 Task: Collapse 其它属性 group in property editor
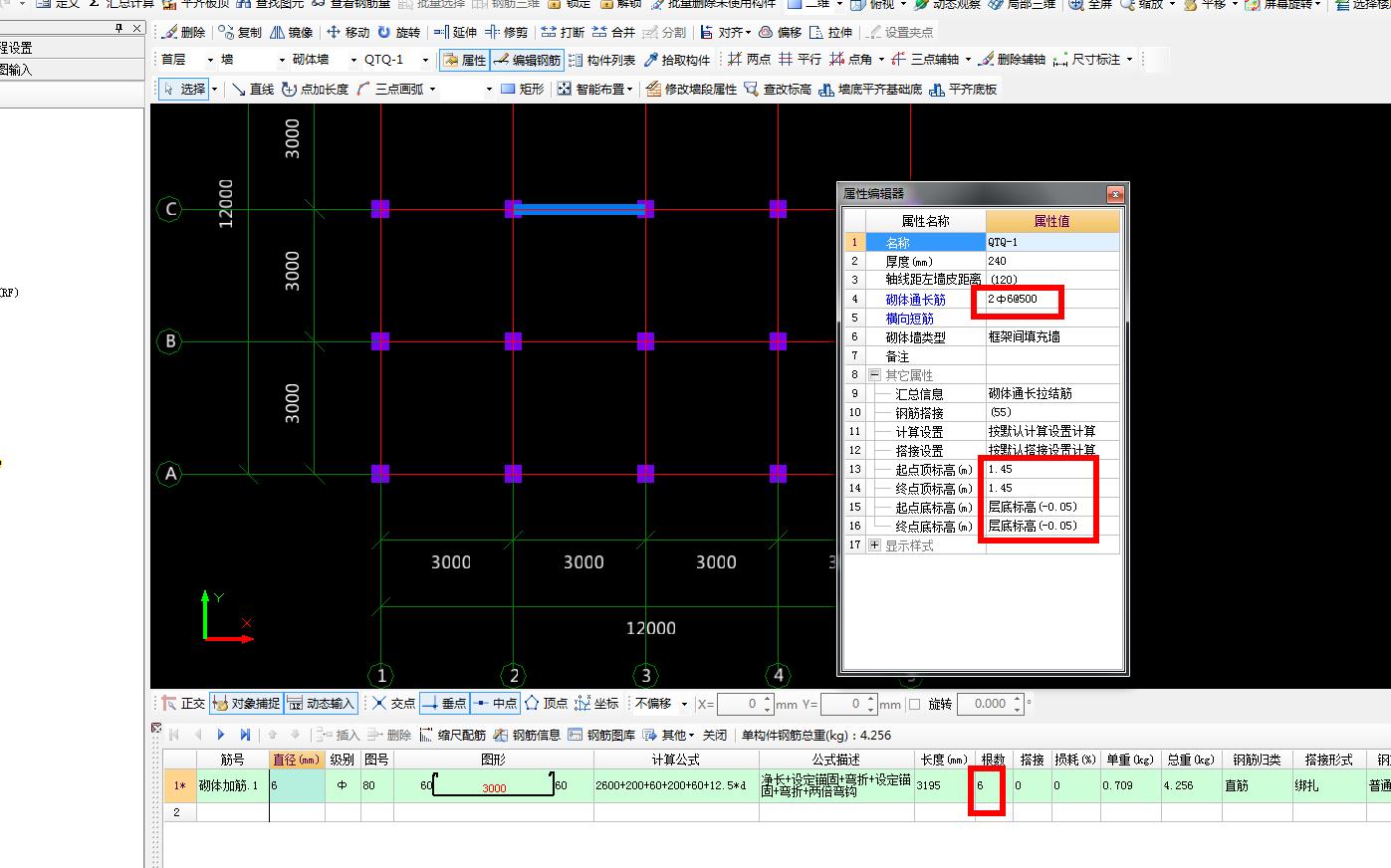click(x=874, y=375)
